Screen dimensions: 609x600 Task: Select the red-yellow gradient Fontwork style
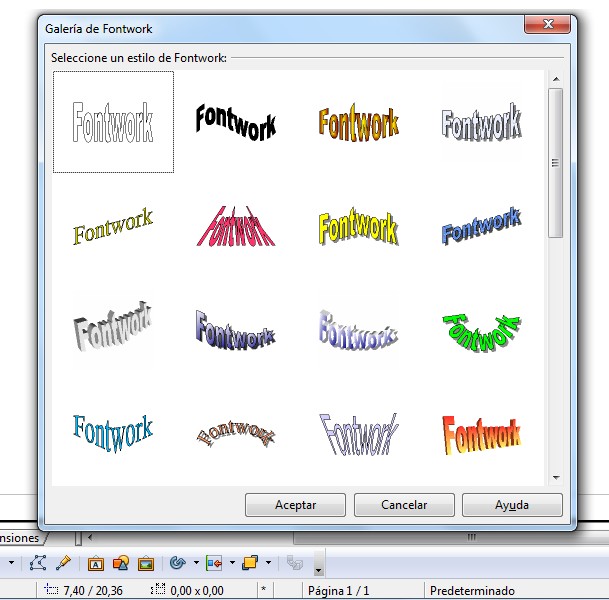[481, 434]
